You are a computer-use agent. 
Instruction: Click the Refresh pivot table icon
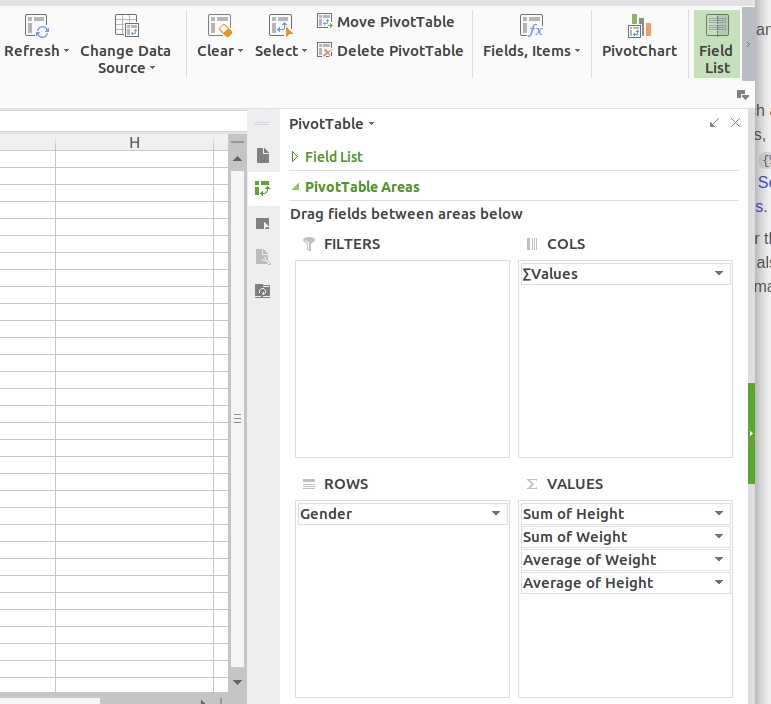click(36, 26)
